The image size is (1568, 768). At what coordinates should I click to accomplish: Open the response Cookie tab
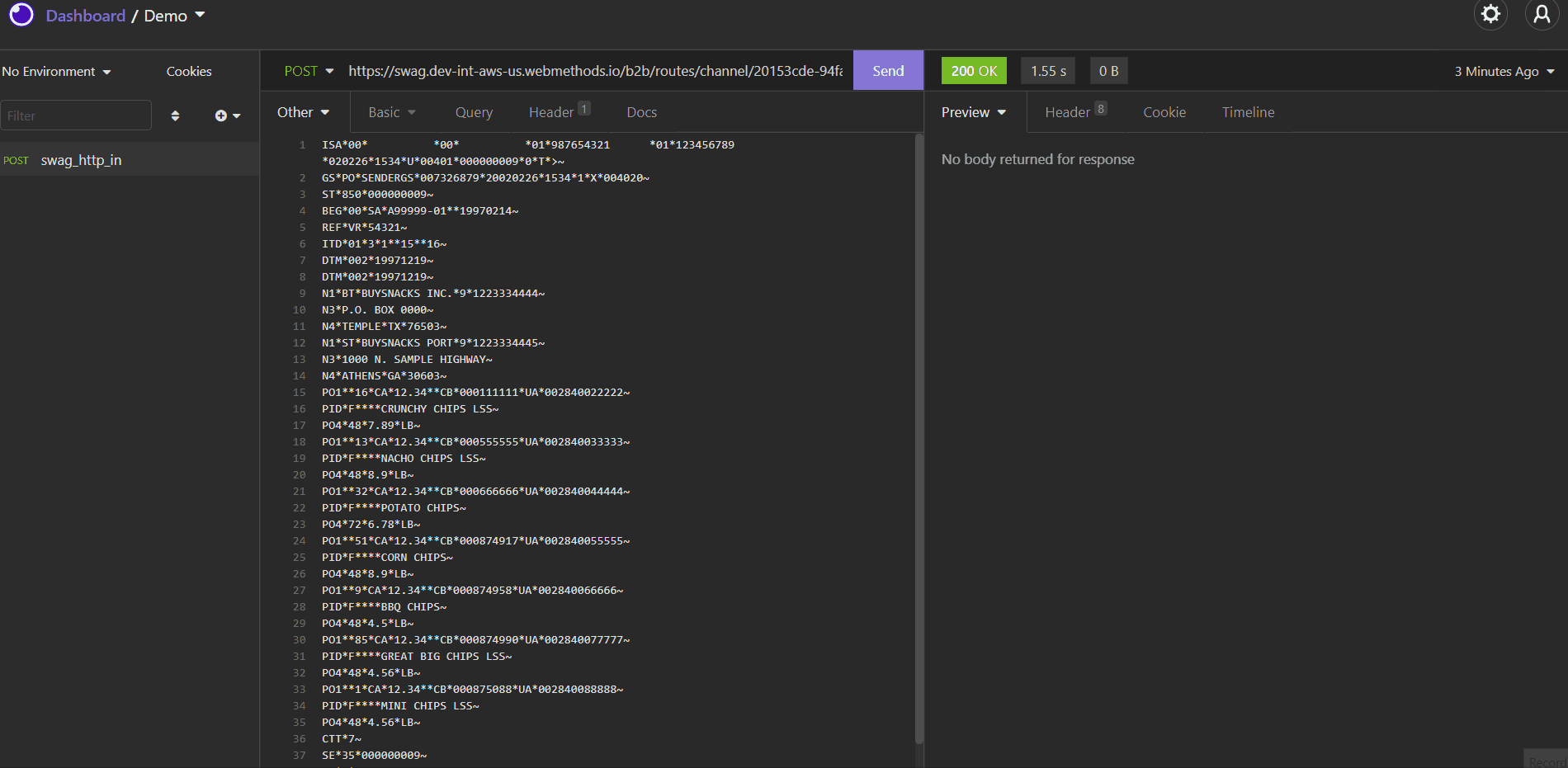(1164, 111)
